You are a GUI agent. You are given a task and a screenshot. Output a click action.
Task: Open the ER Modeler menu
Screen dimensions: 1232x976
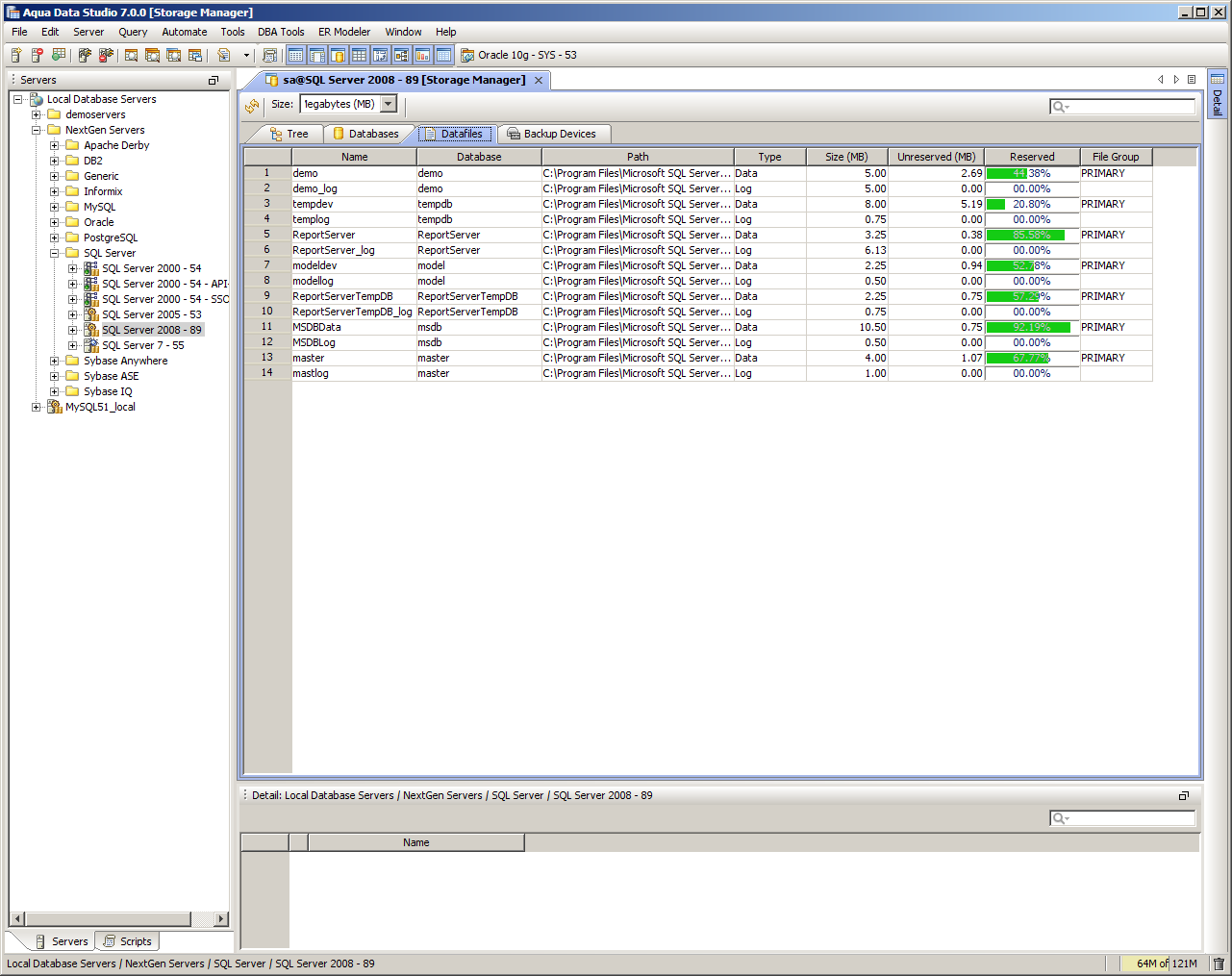point(344,32)
